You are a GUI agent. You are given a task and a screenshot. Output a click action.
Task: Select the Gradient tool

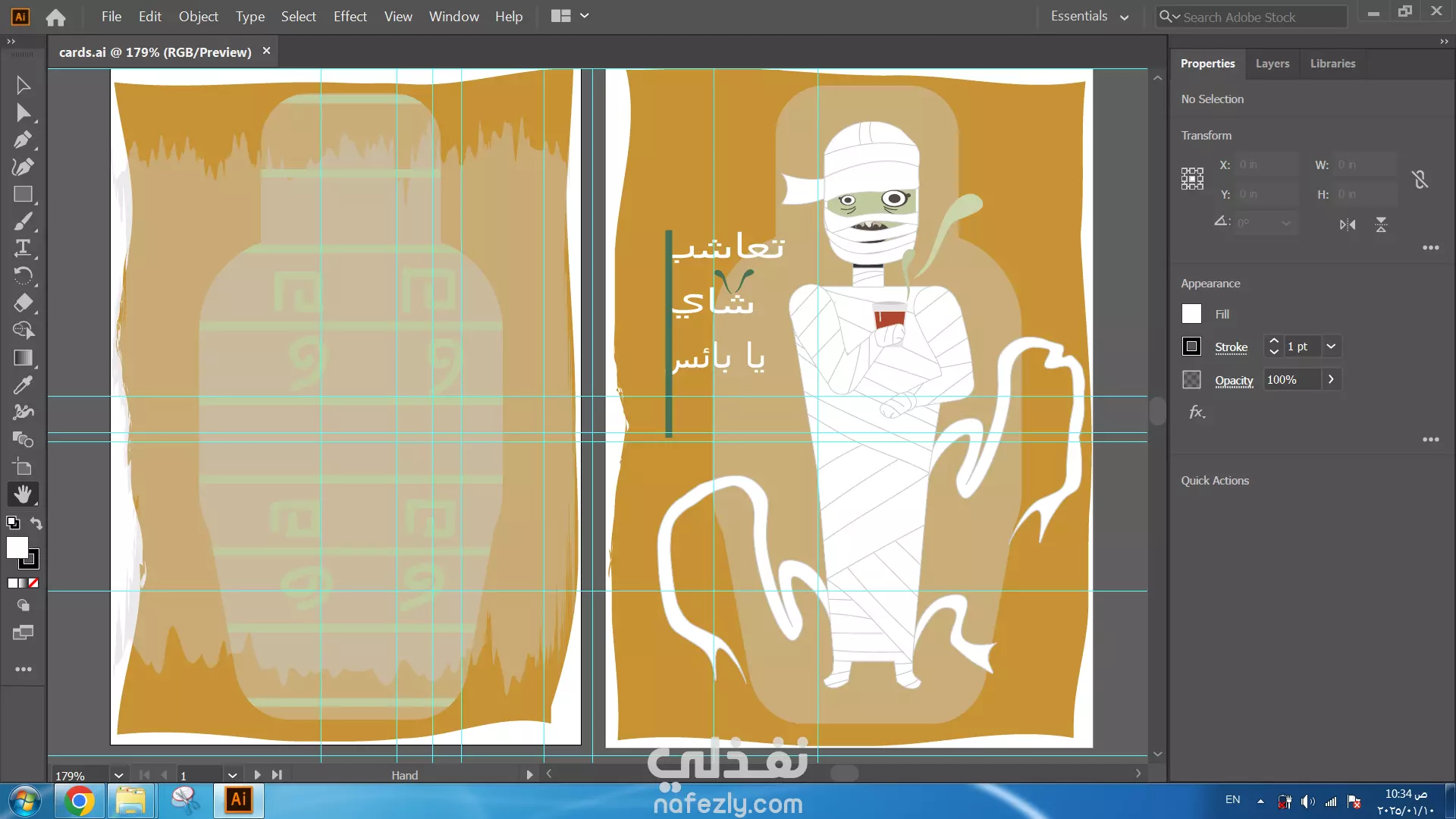pyautogui.click(x=23, y=357)
